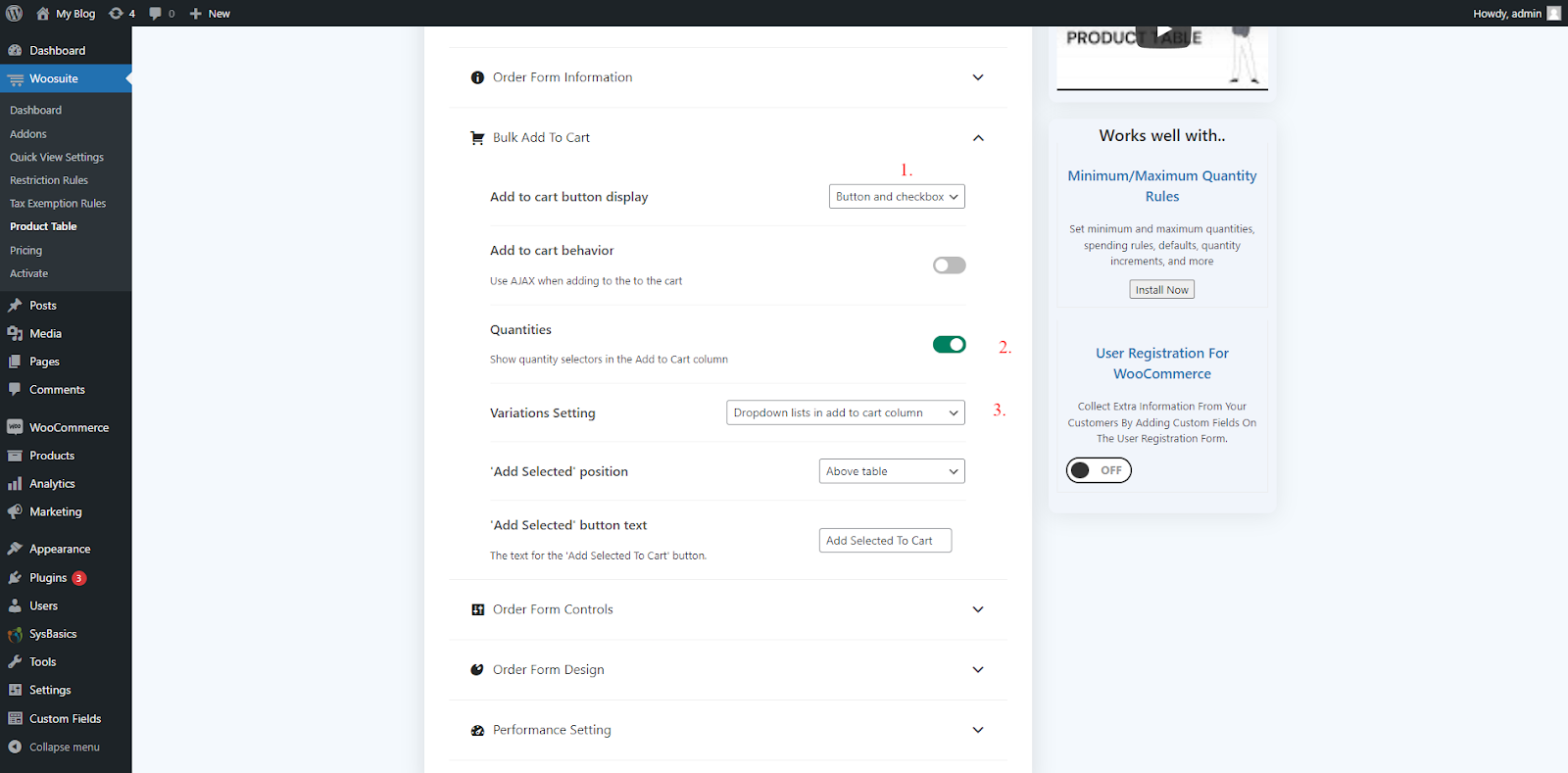Image resolution: width=1568 pixels, height=773 pixels.
Task: Open 'Add Selected' position dropdown
Action: 892,471
